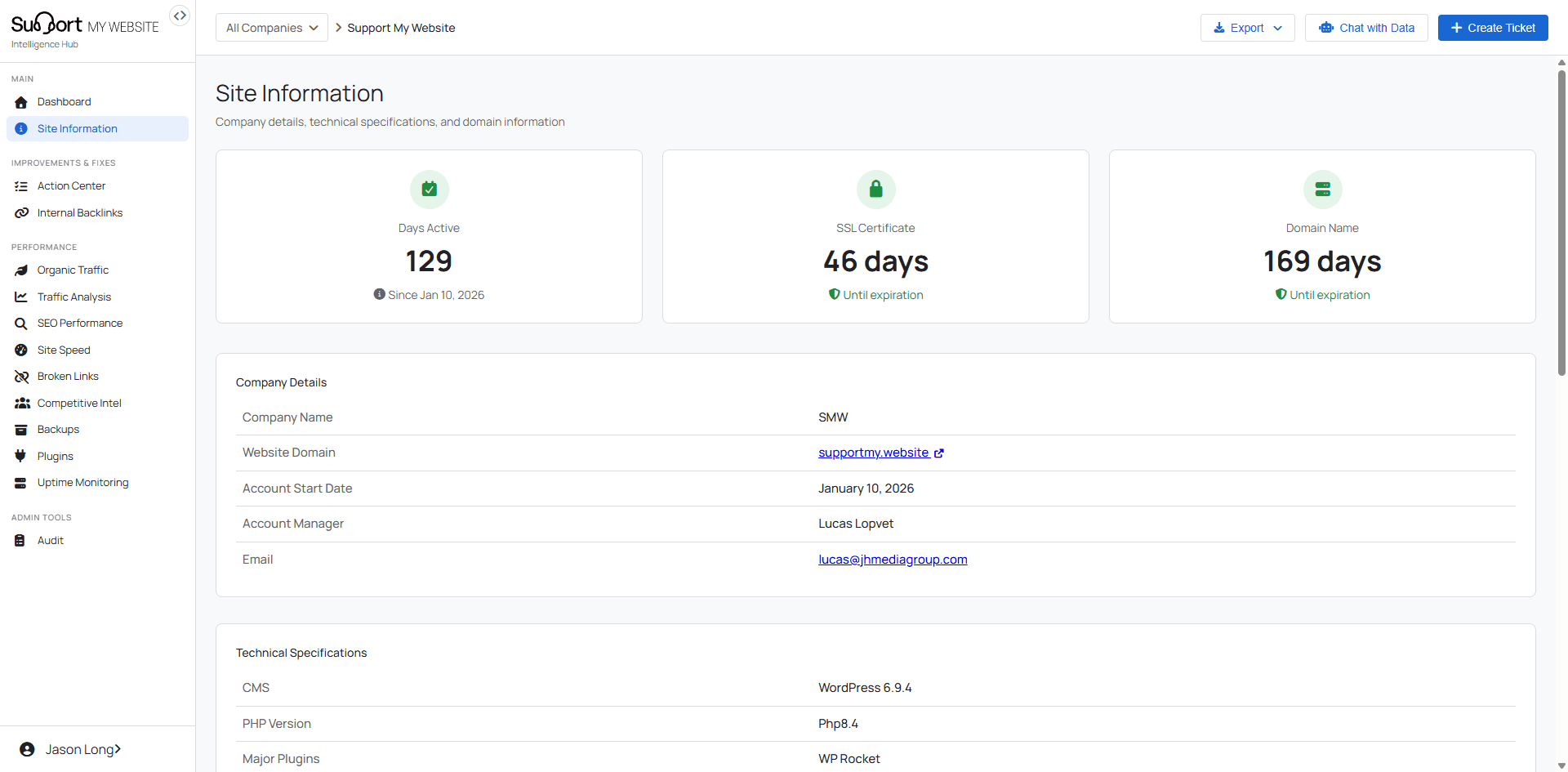Click the Plugins plug icon
The height and width of the screenshot is (772, 1568).
[20, 457]
